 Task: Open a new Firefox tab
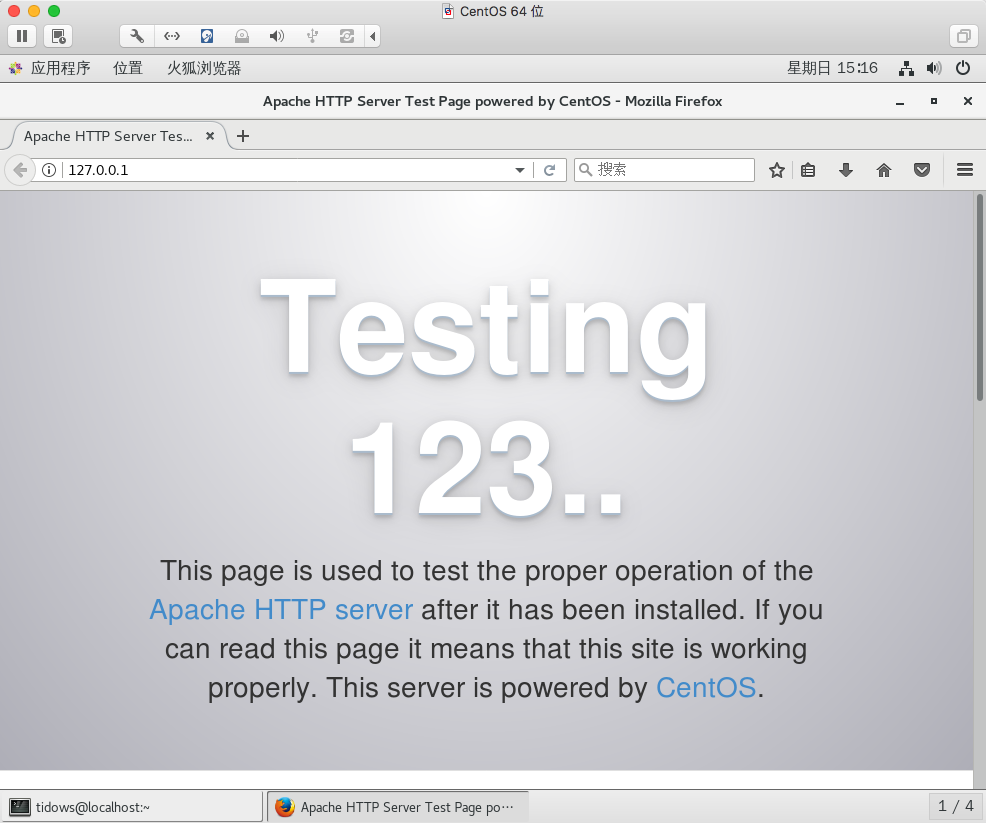(243, 136)
